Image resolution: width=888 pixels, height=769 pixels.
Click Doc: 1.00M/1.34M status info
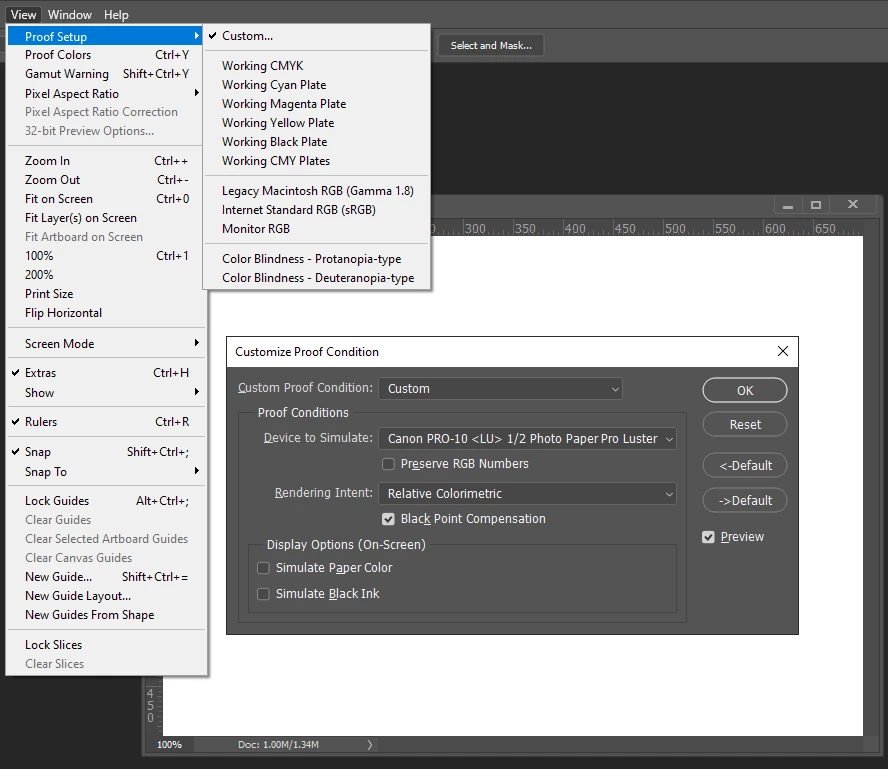[278, 745]
